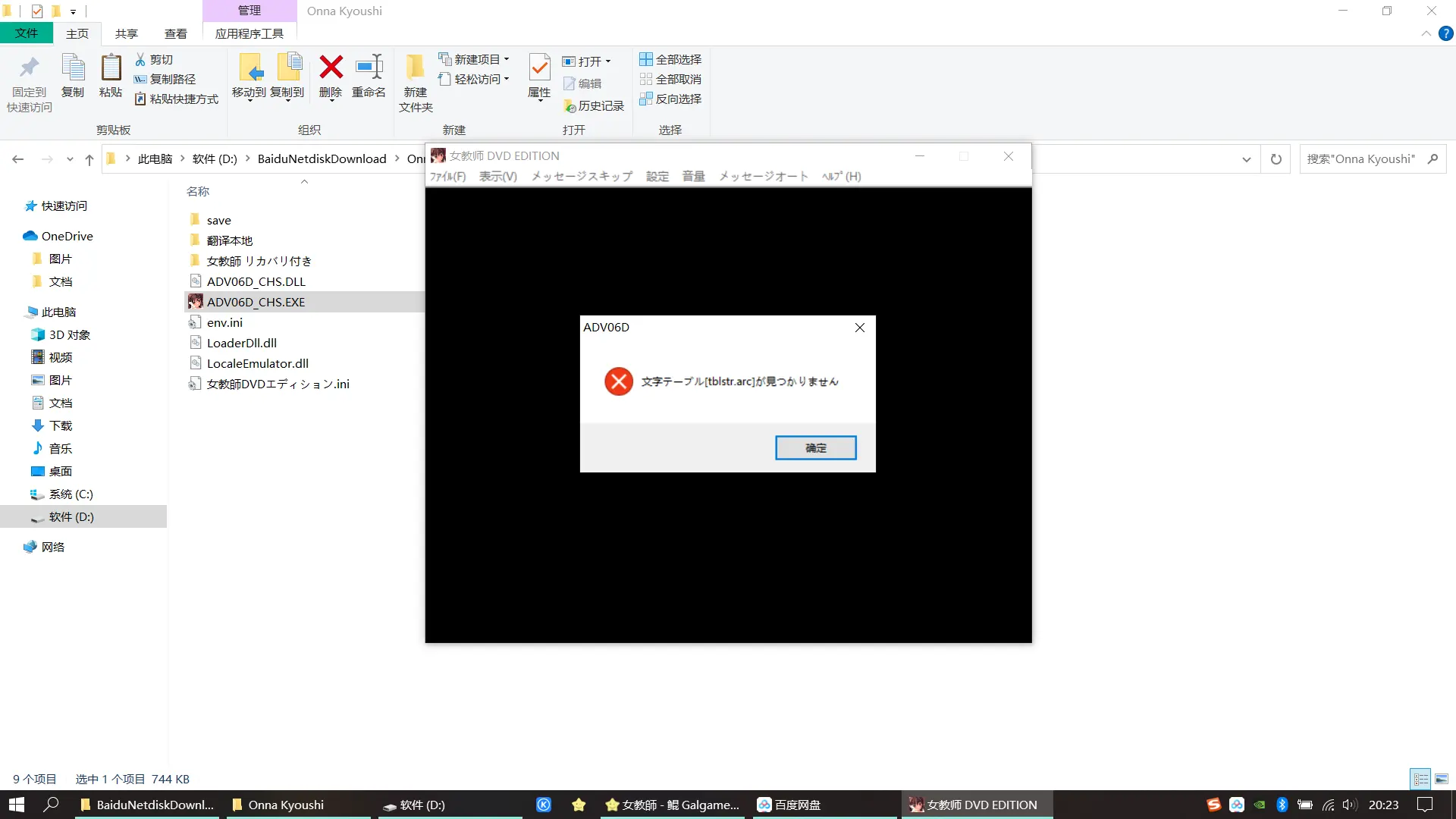Screen dimensions: 1456x819
Task: Select 系统 (C:) in navigation pane
Action: click(71, 494)
